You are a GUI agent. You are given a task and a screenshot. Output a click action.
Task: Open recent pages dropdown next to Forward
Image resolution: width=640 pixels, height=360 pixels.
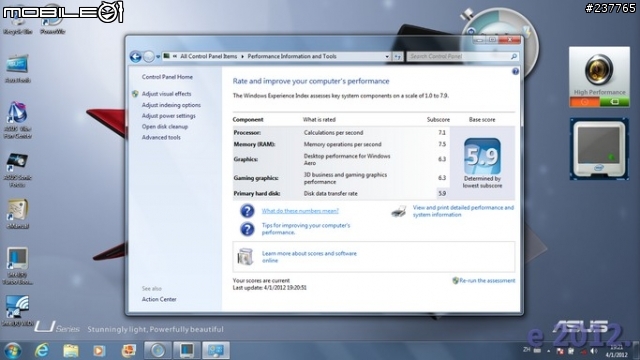(x=158, y=57)
